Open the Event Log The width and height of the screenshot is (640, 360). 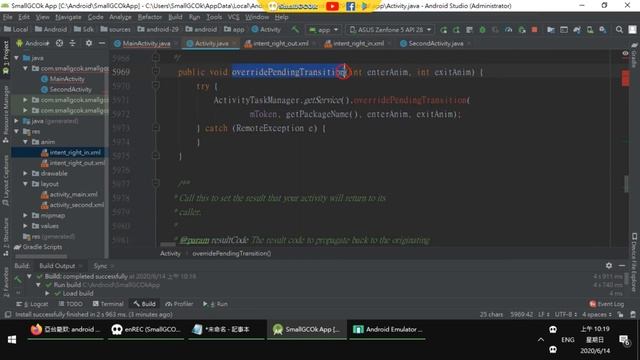607,304
